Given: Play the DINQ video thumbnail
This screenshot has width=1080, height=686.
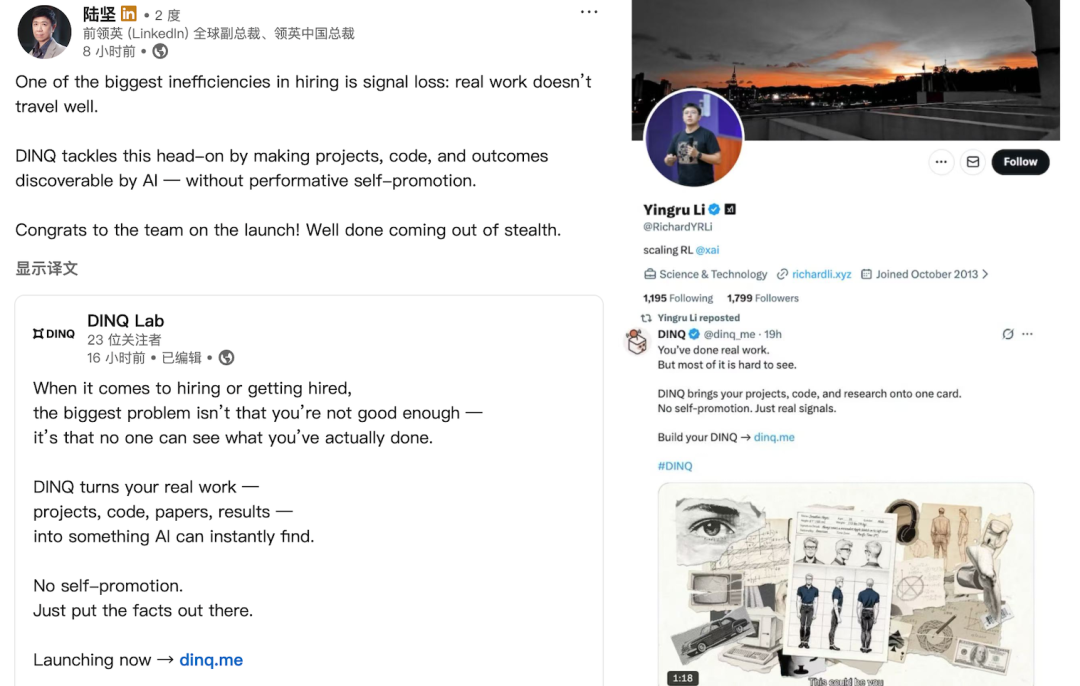Looking at the screenshot, I should [x=846, y=584].
